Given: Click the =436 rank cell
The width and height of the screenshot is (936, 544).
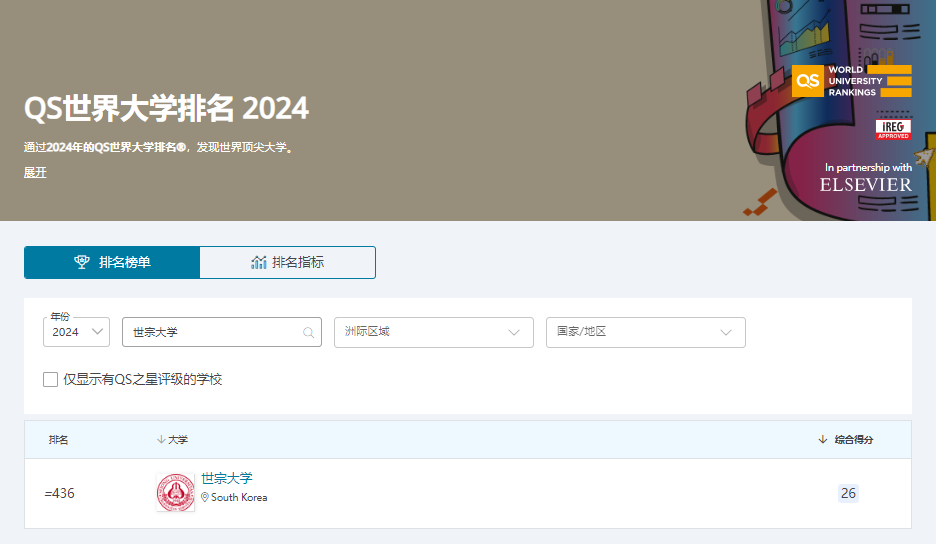Looking at the screenshot, I should (60, 493).
